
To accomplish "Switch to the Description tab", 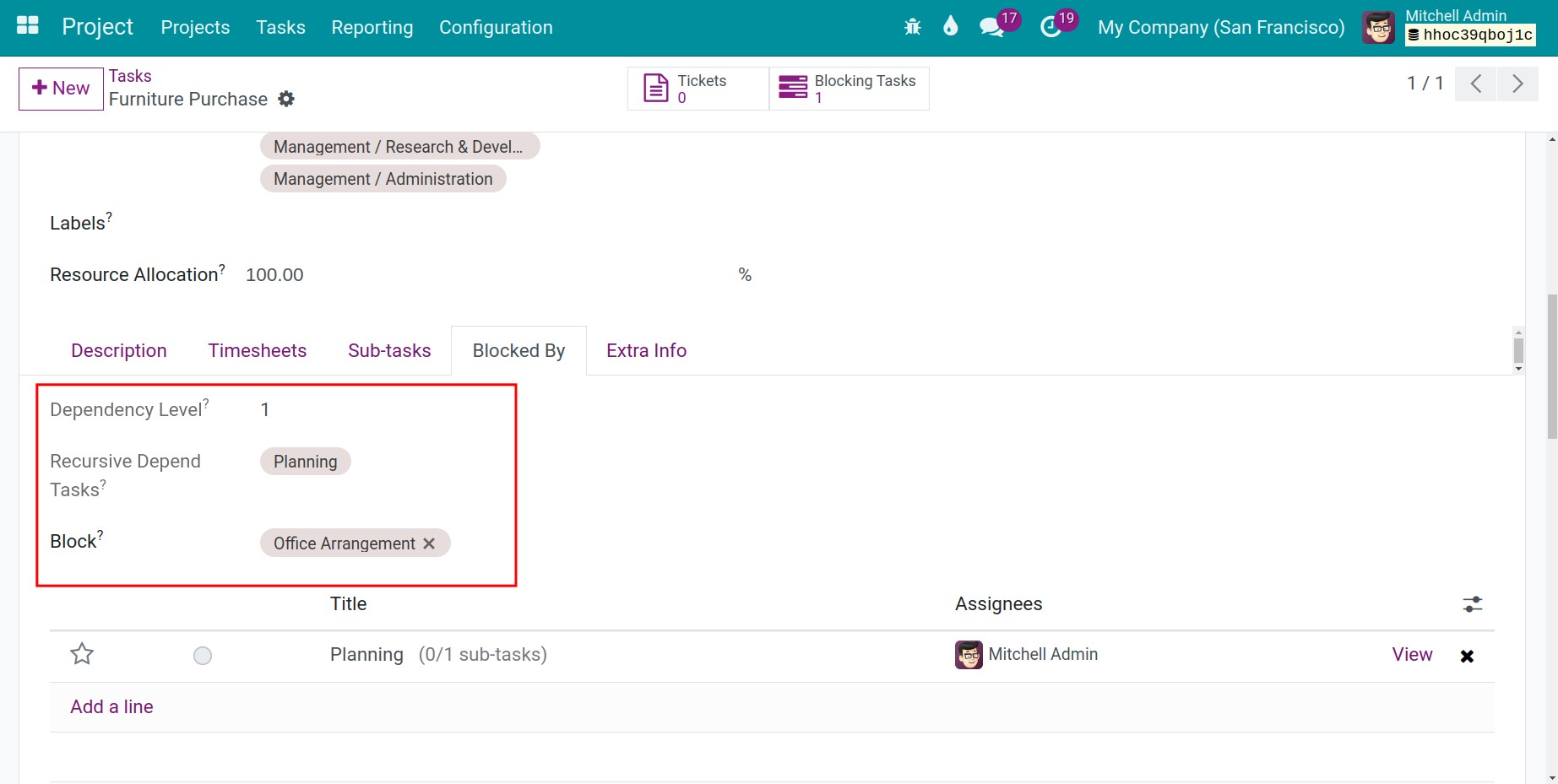I will [119, 350].
